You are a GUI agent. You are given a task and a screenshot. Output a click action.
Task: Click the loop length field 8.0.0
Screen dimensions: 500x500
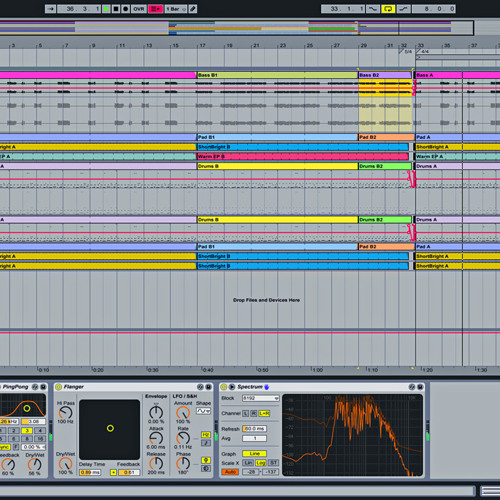pos(434,9)
